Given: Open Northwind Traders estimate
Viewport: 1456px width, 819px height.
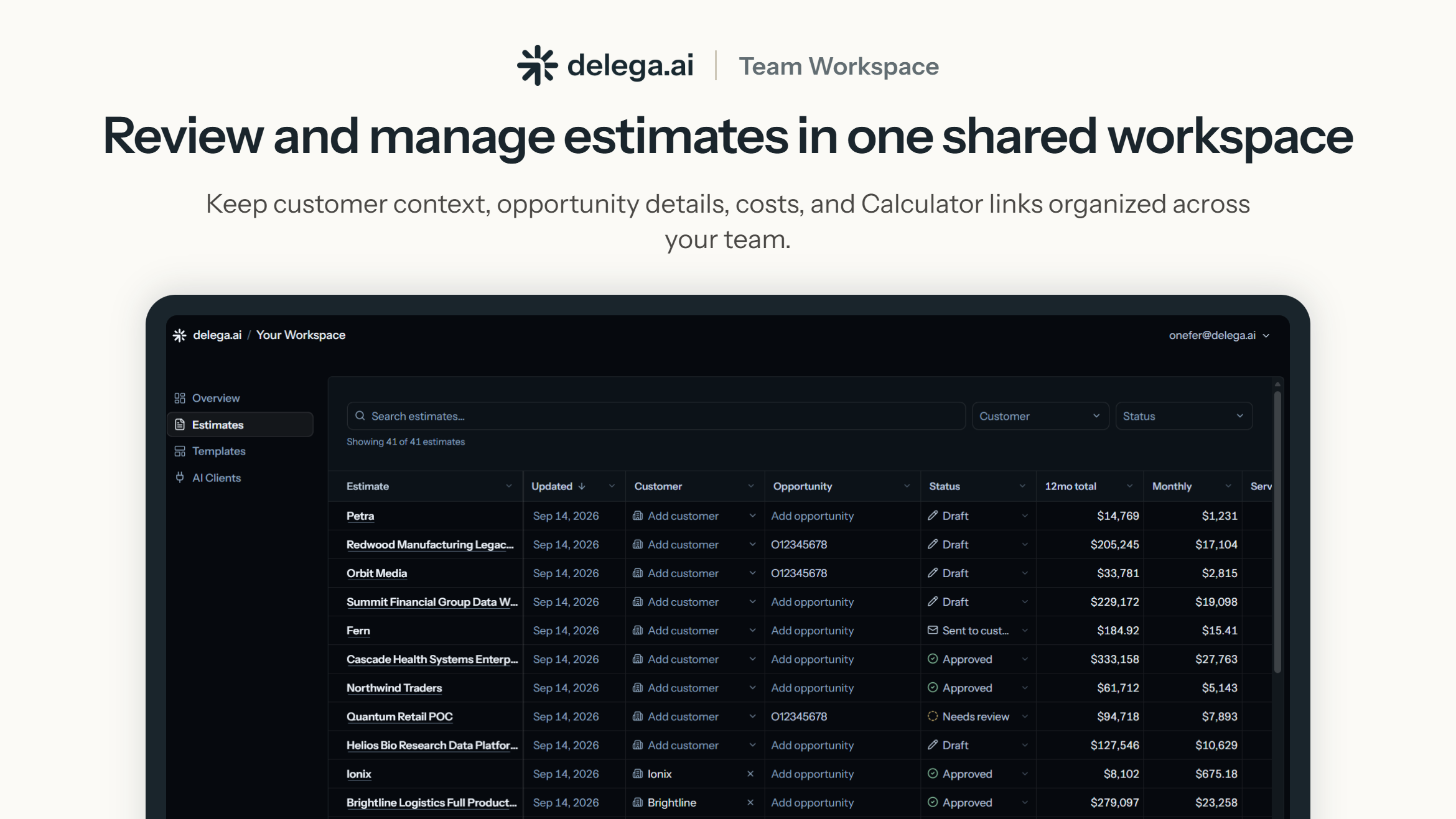Looking at the screenshot, I should [x=394, y=688].
